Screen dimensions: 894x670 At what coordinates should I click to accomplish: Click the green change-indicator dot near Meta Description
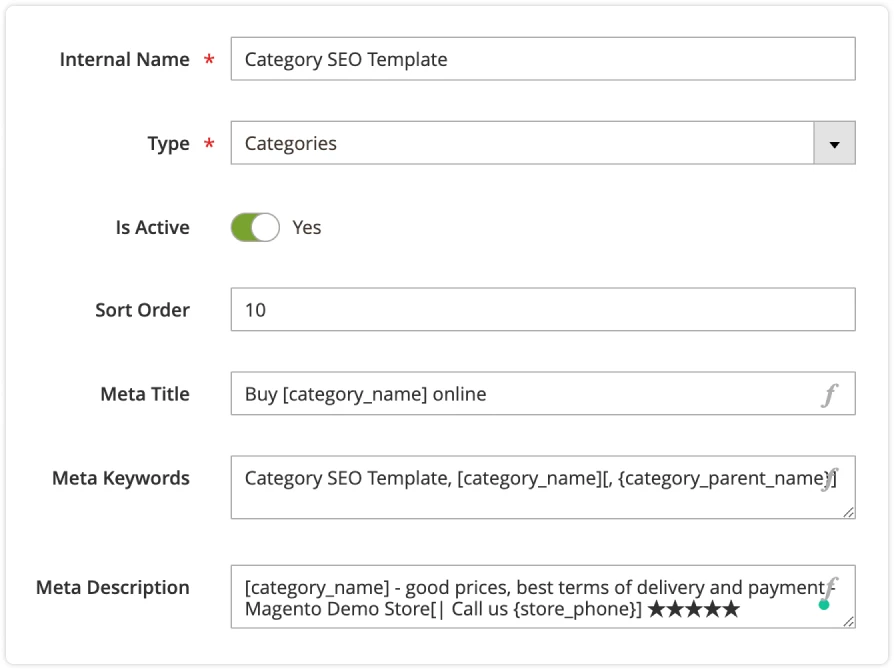(x=824, y=602)
